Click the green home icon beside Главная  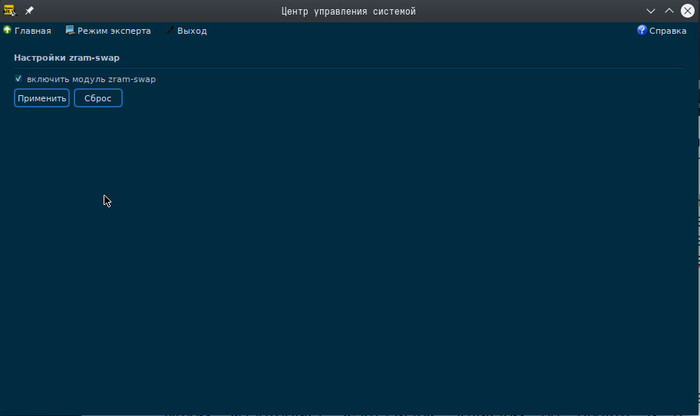[x=7, y=31]
